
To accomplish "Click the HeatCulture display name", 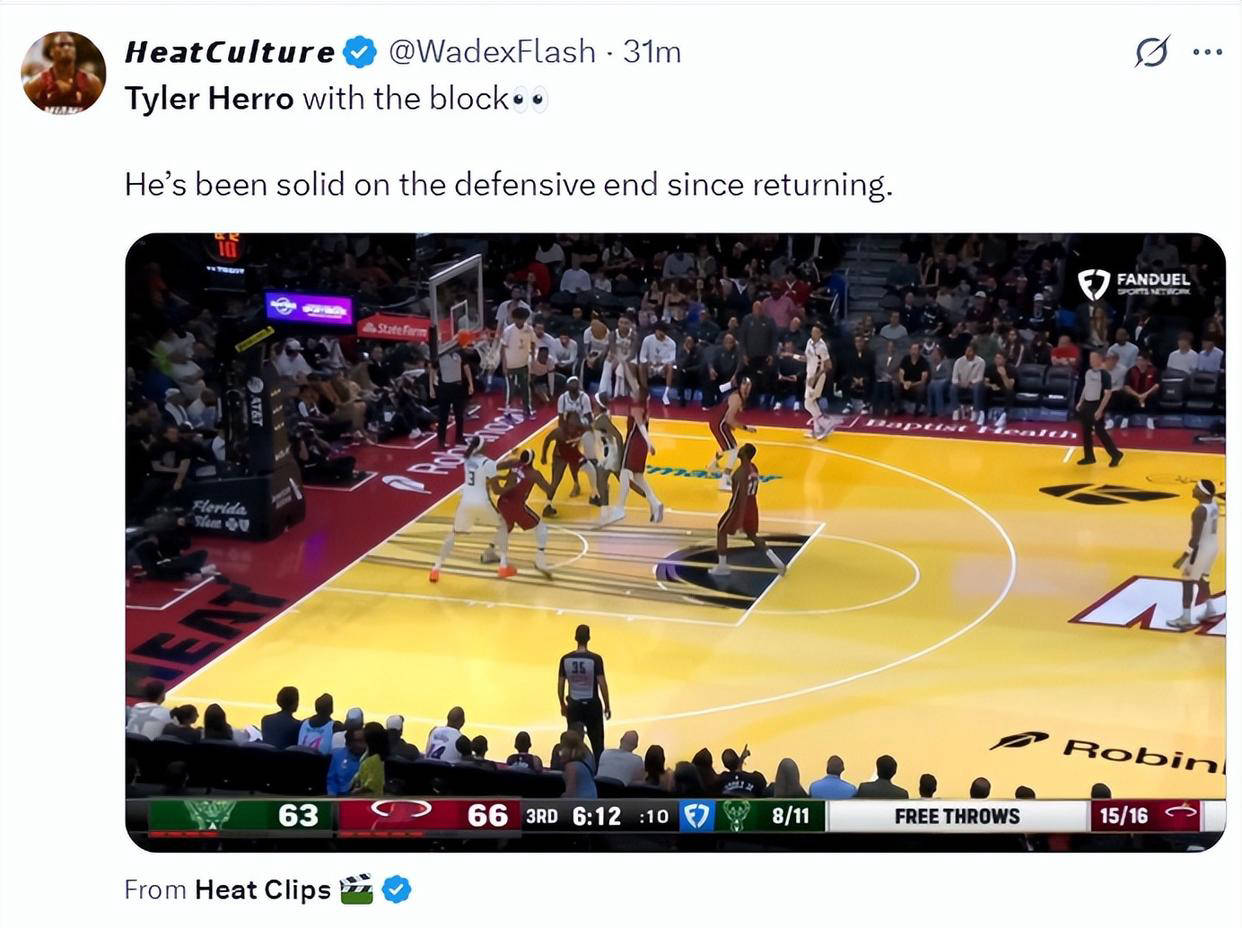I will tap(230, 52).
